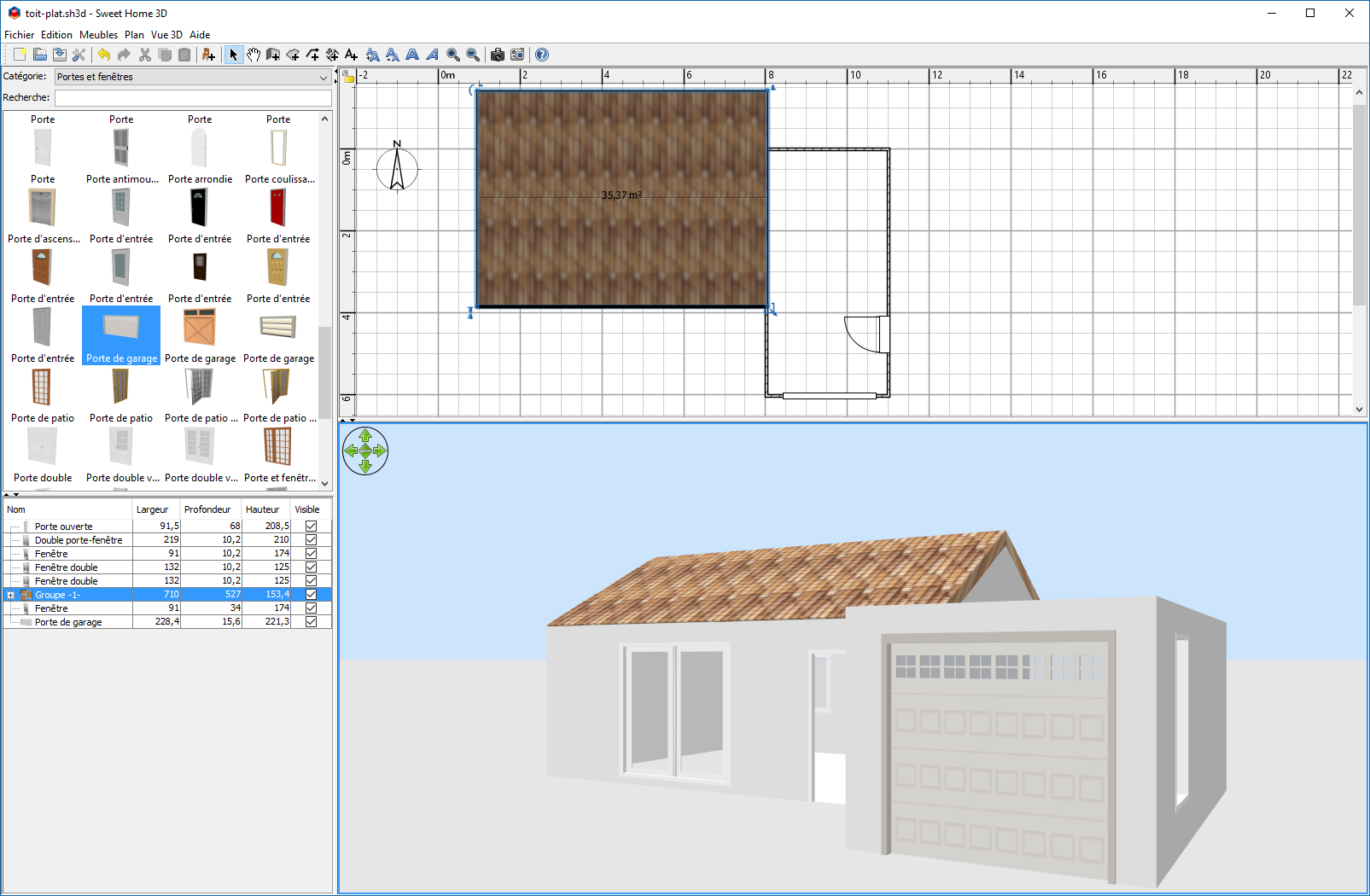Click the Decrease text size icon
This screenshot has height=896, width=1370.
[392, 55]
